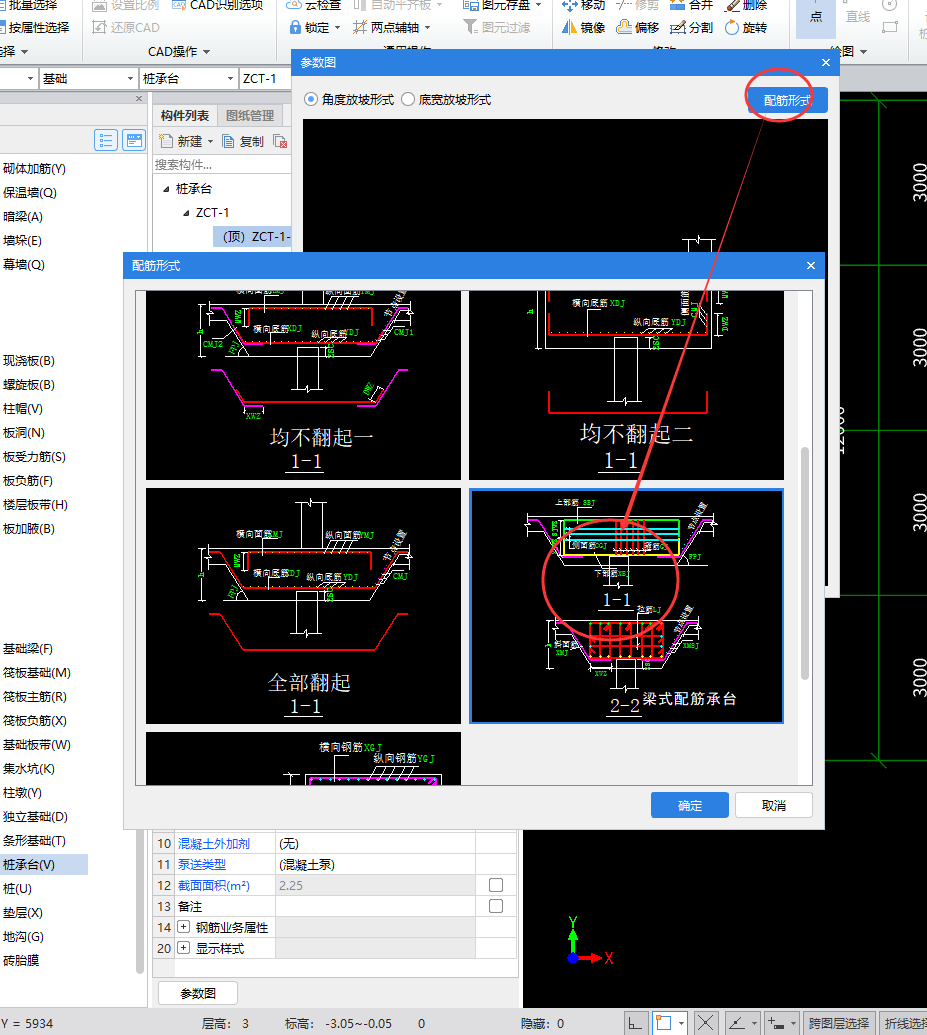The width and height of the screenshot is (927, 1035).
Task: Select the Move (移动) tool
Action: [x=584, y=5]
